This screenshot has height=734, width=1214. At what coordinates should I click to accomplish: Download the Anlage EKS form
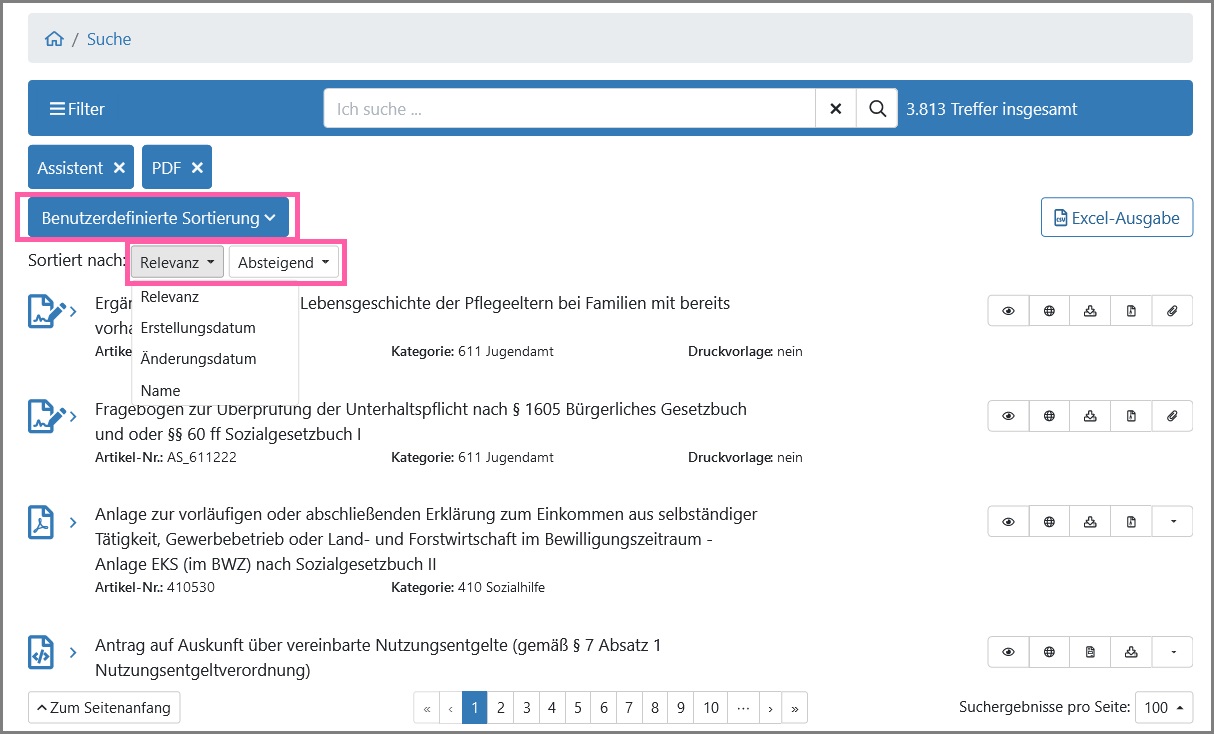pyautogui.click(x=1090, y=521)
